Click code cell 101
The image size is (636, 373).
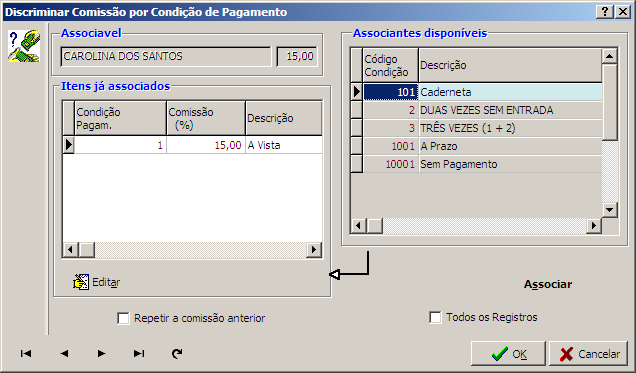391,92
